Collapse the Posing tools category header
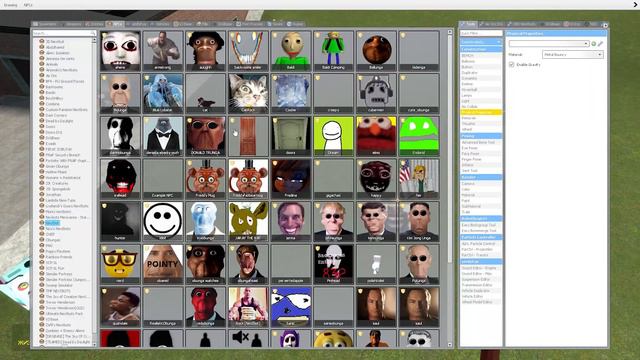 tap(481, 136)
